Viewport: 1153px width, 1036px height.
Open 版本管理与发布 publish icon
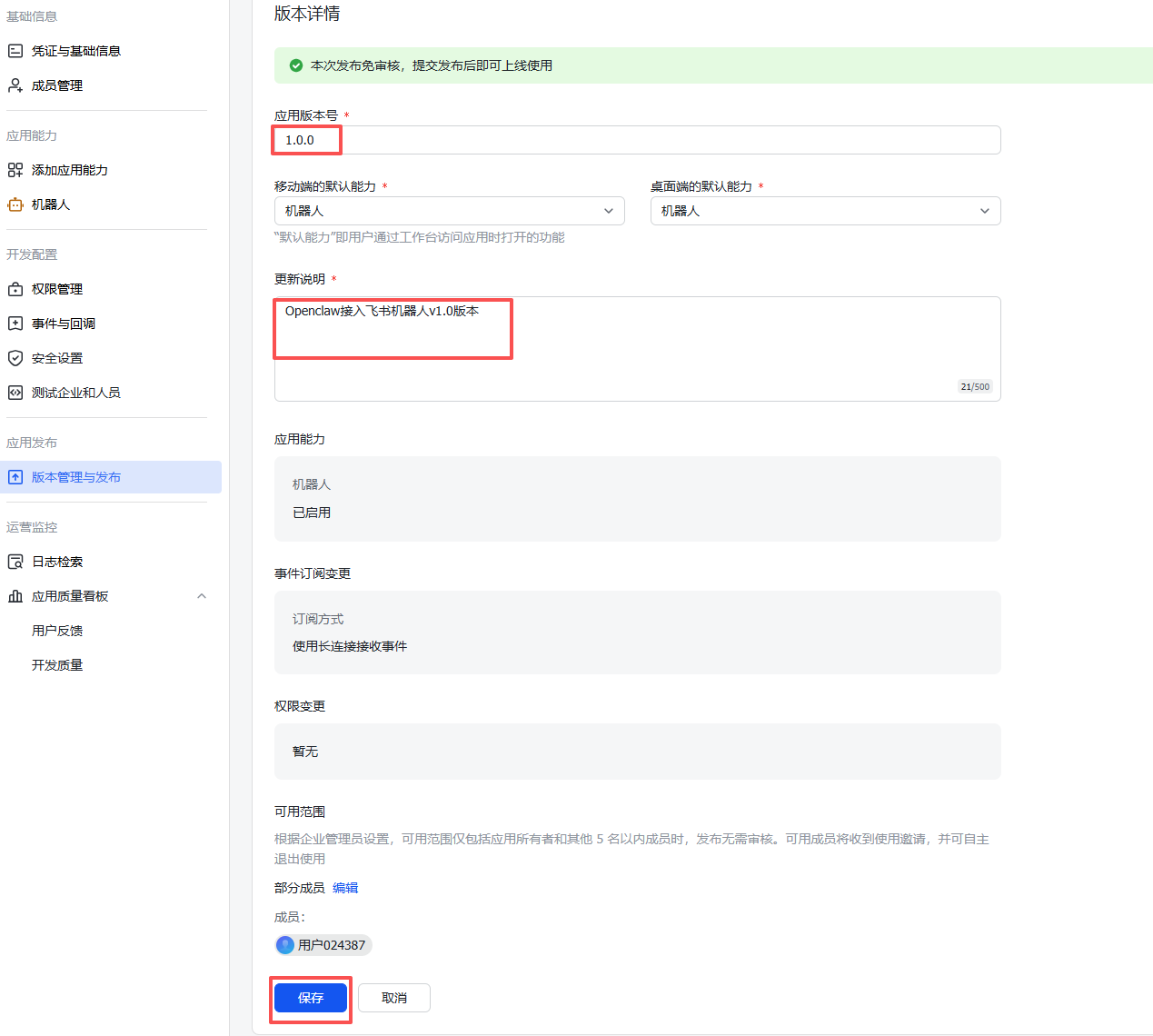(x=15, y=476)
